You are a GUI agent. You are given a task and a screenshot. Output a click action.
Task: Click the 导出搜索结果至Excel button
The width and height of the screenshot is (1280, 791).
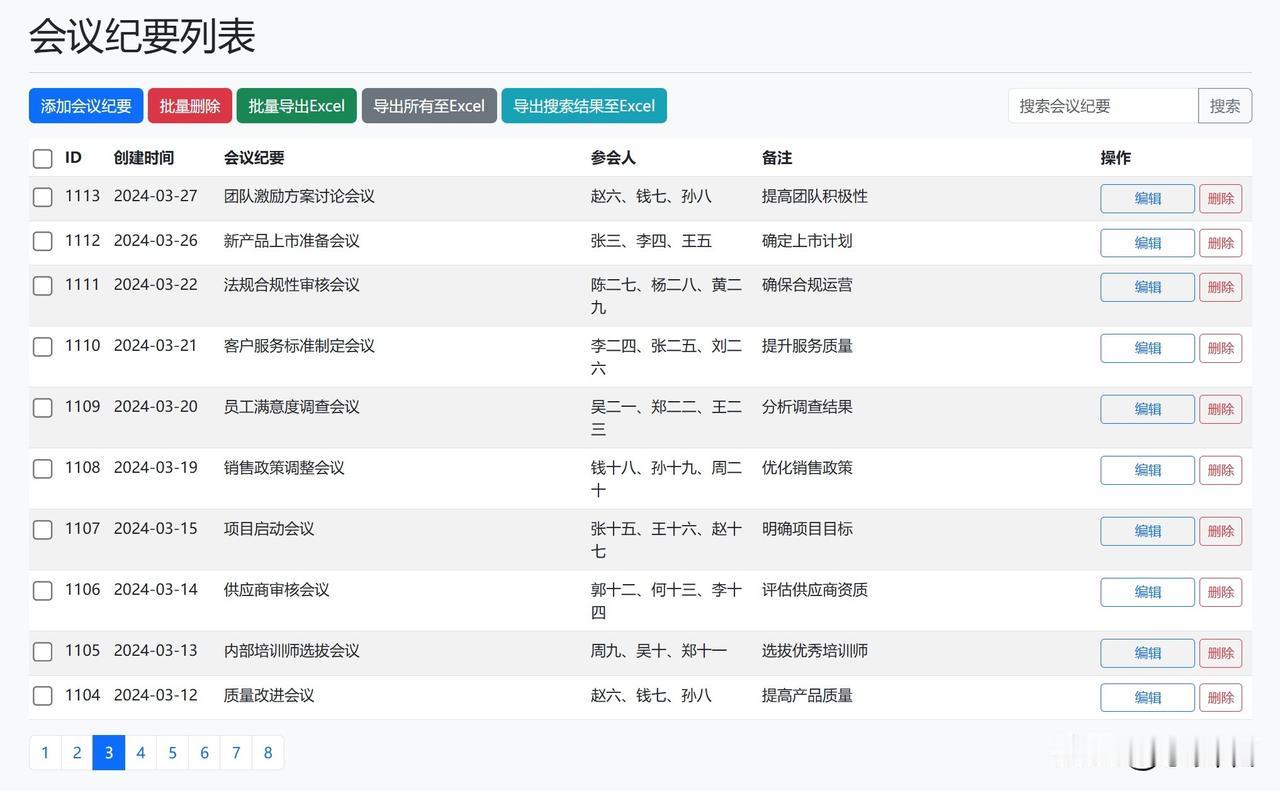[x=584, y=106]
